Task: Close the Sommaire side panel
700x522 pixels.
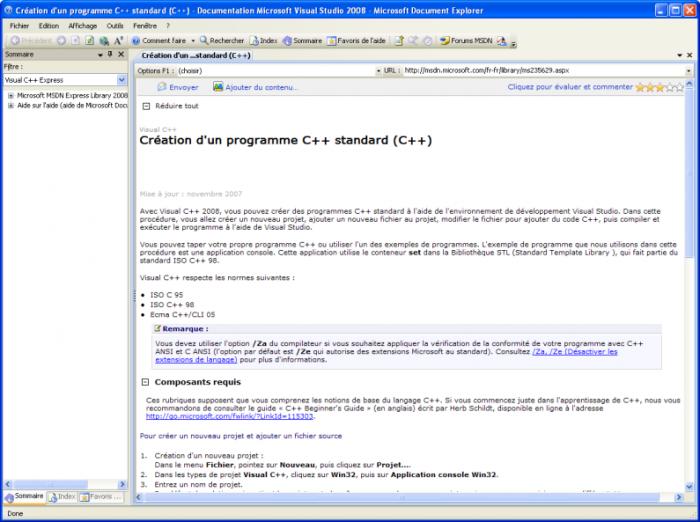Action: pyautogui.click(x=121, y=54)
